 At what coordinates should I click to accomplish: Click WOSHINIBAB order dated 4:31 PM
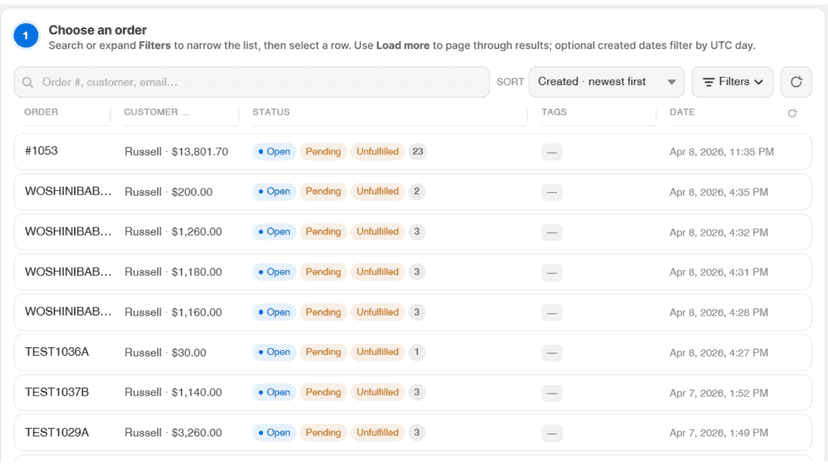413,272
